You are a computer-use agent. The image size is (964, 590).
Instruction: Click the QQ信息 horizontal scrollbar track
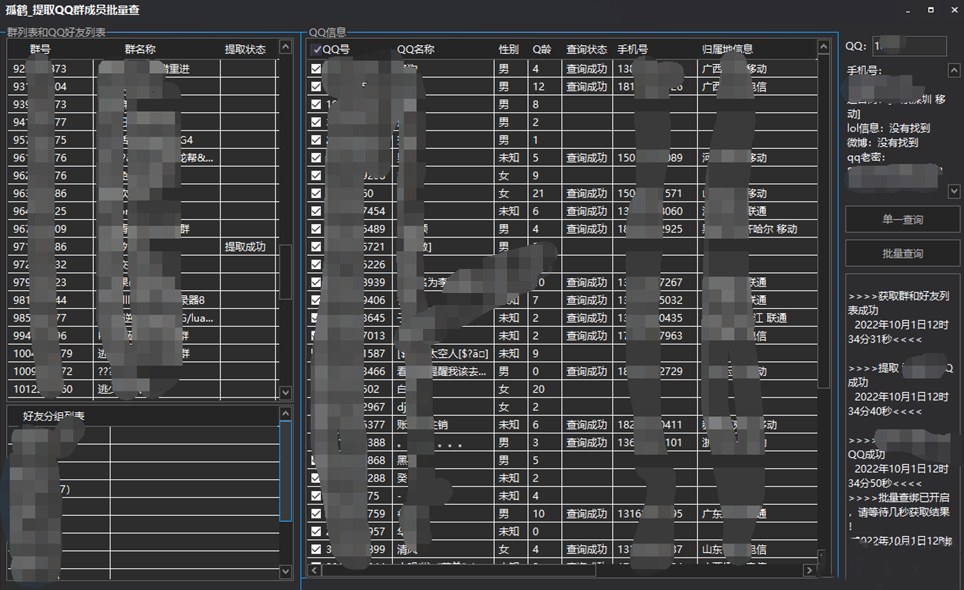point(700,571)
